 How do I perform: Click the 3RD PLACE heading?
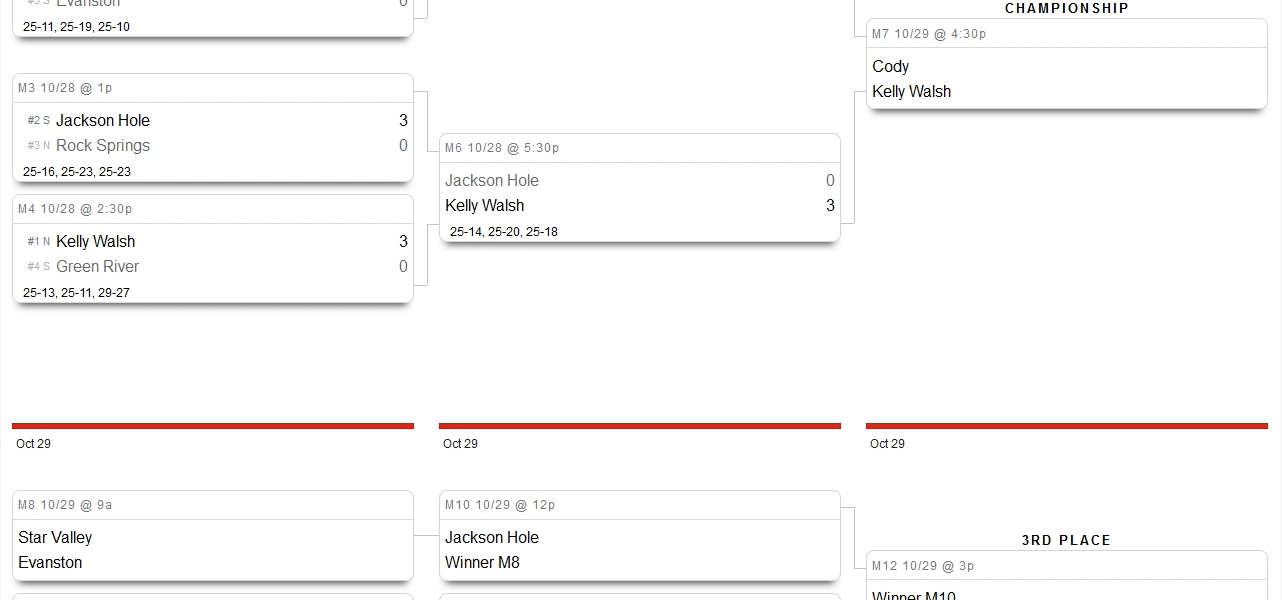pos(1066,540)
